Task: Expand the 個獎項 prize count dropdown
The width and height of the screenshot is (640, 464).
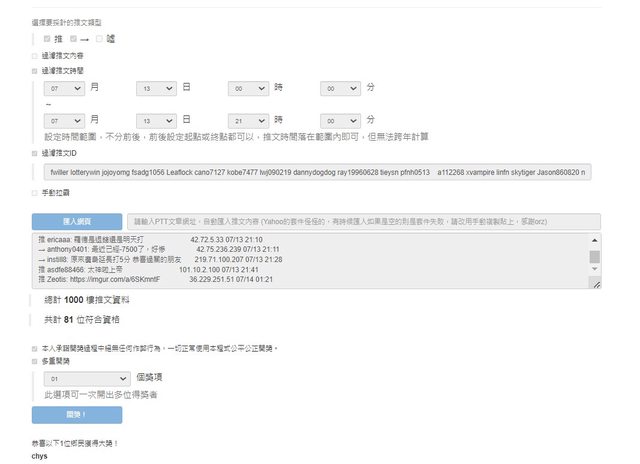Action: pos(87,379)
